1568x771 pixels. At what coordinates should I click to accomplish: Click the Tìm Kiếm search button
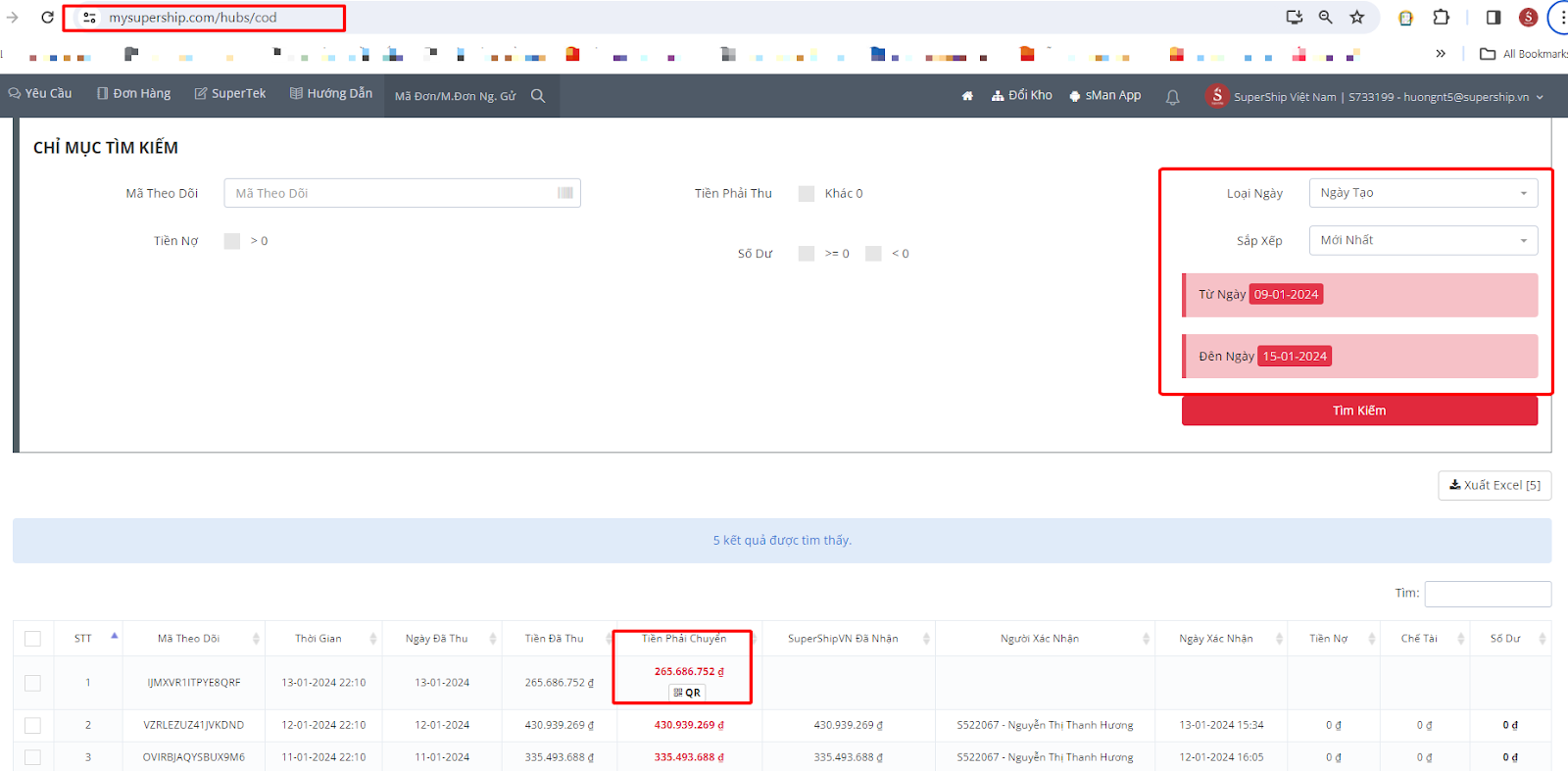(1359, 410)
